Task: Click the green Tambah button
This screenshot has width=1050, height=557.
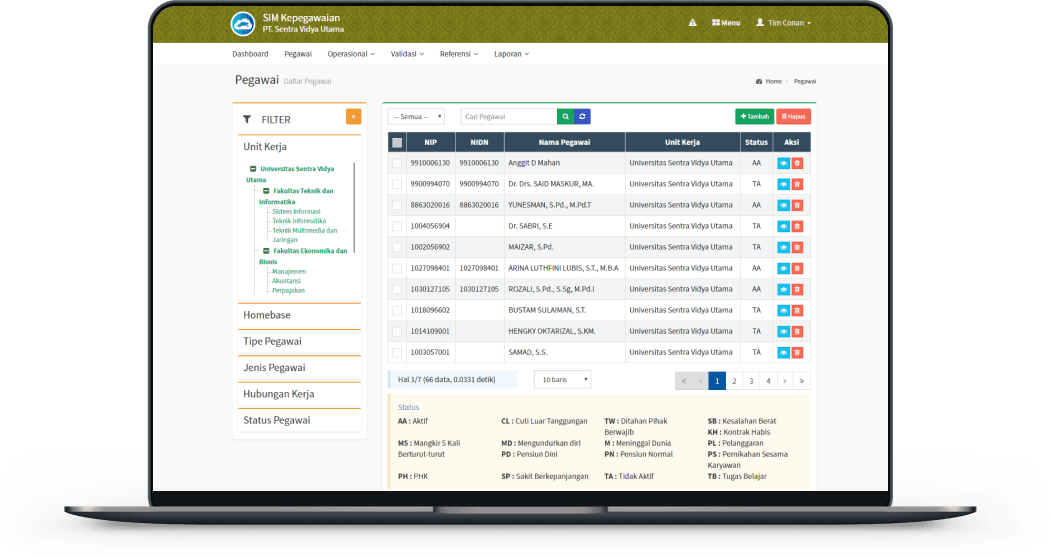Action: pos(754,117)
